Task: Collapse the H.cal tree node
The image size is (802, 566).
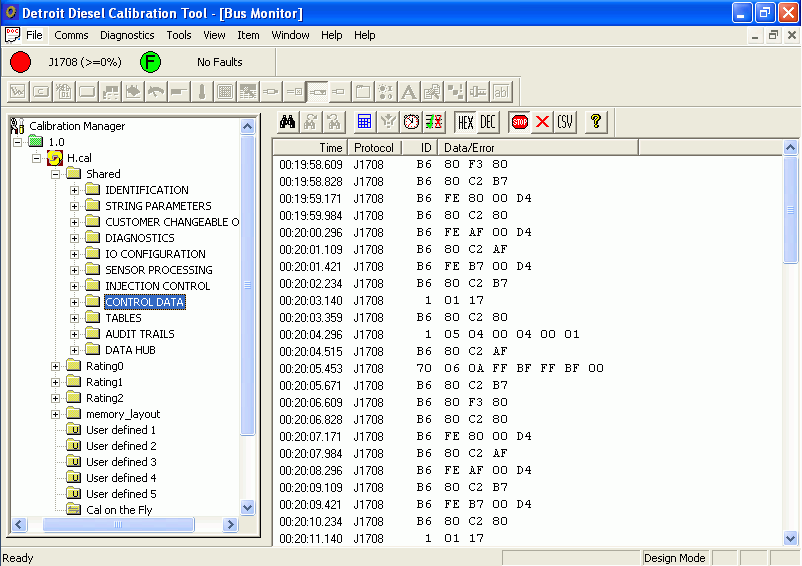Action: (37, 158)
